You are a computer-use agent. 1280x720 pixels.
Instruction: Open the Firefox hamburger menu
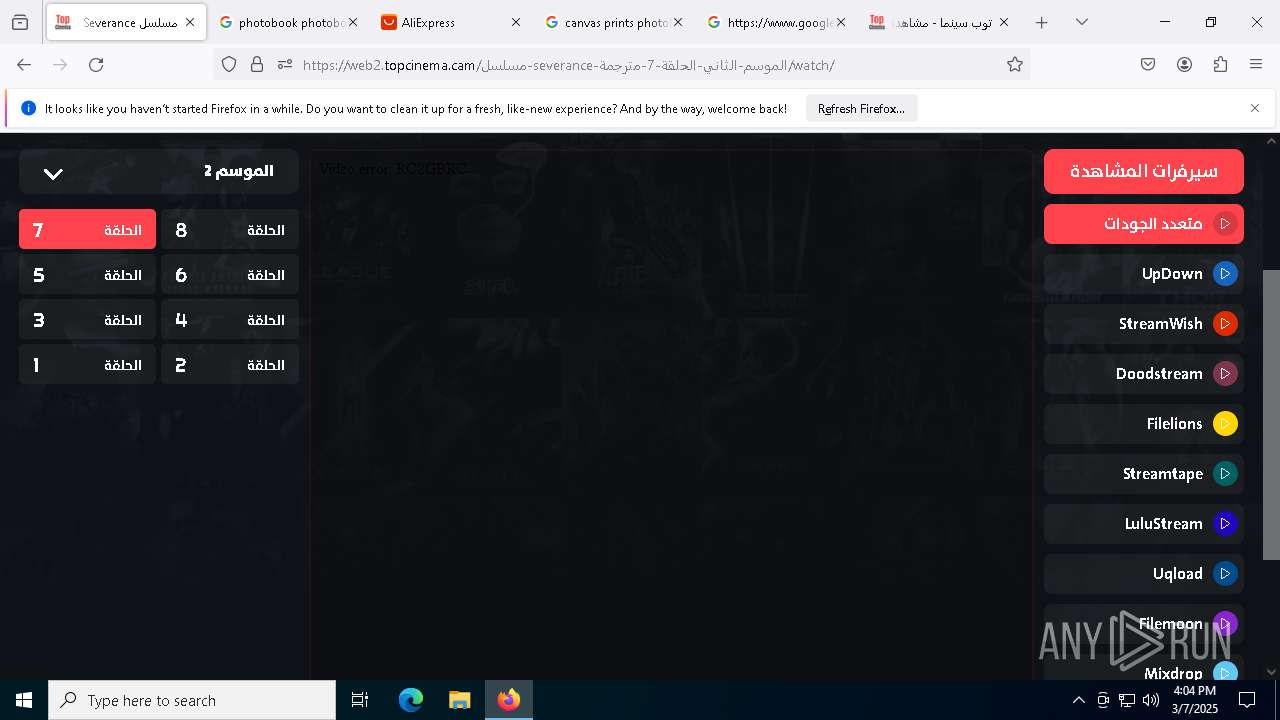1256,64
